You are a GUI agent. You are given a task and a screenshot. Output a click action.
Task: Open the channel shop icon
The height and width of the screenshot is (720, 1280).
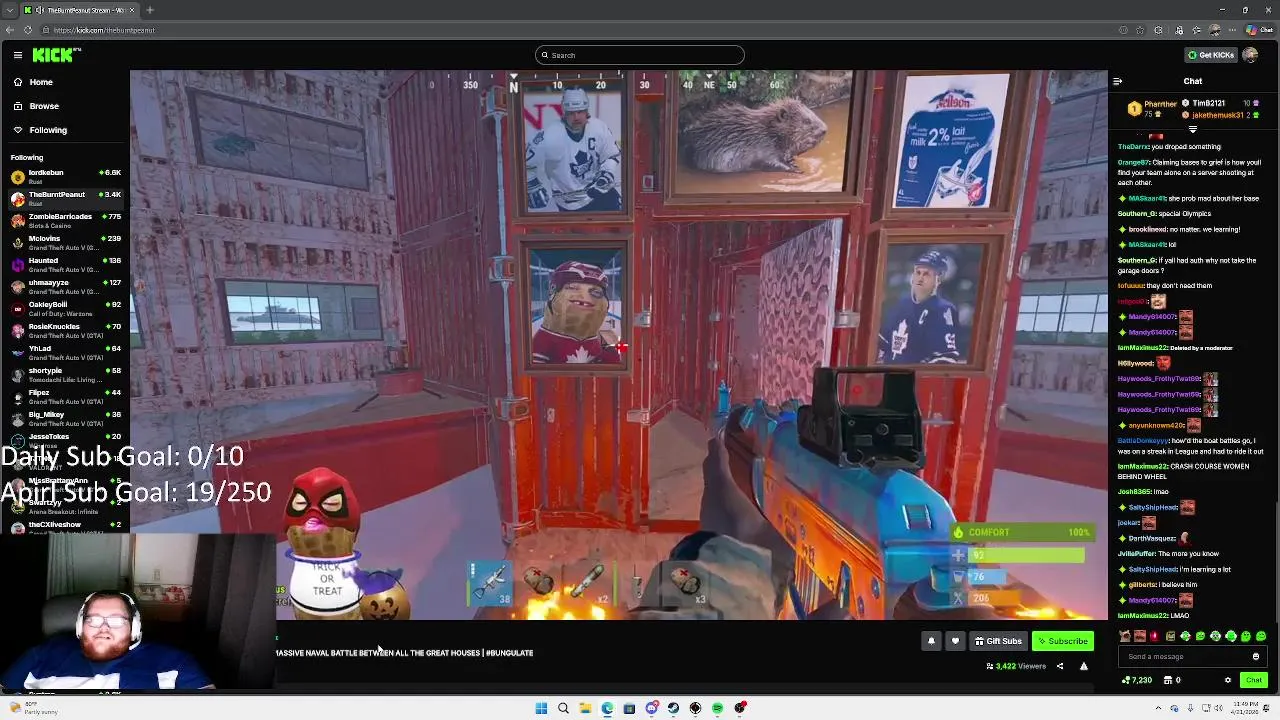pyautogui.click(x=1170, y=680)
